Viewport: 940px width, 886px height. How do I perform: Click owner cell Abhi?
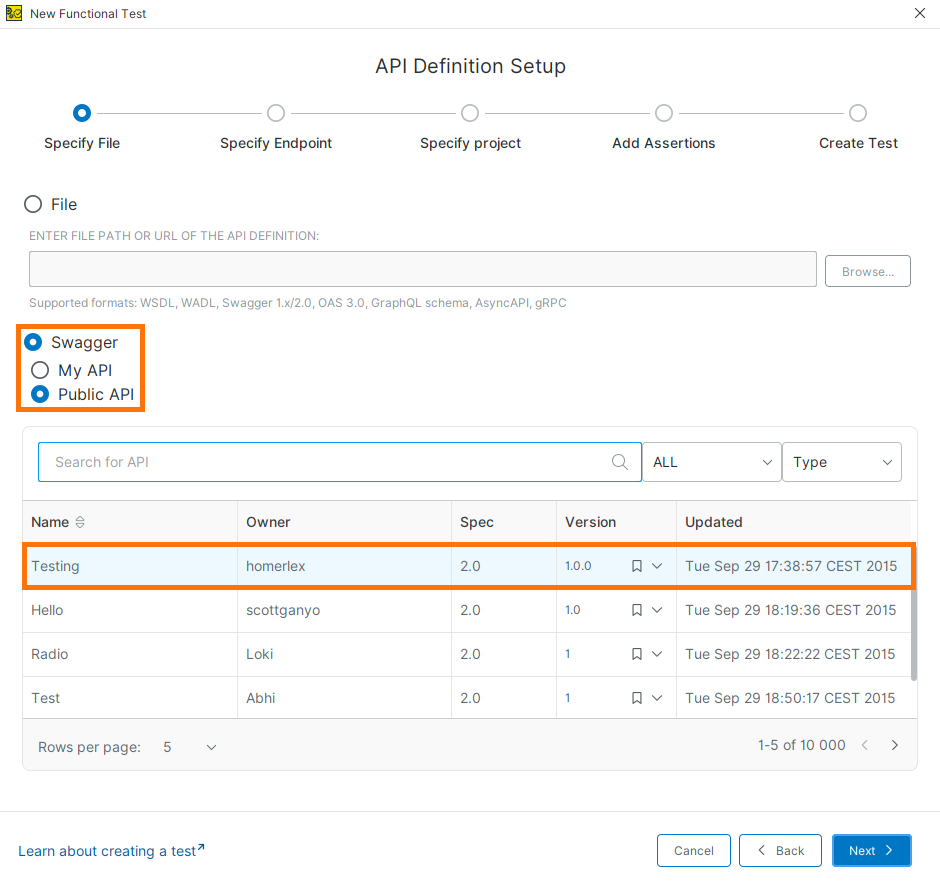click(x=261, y=698)
